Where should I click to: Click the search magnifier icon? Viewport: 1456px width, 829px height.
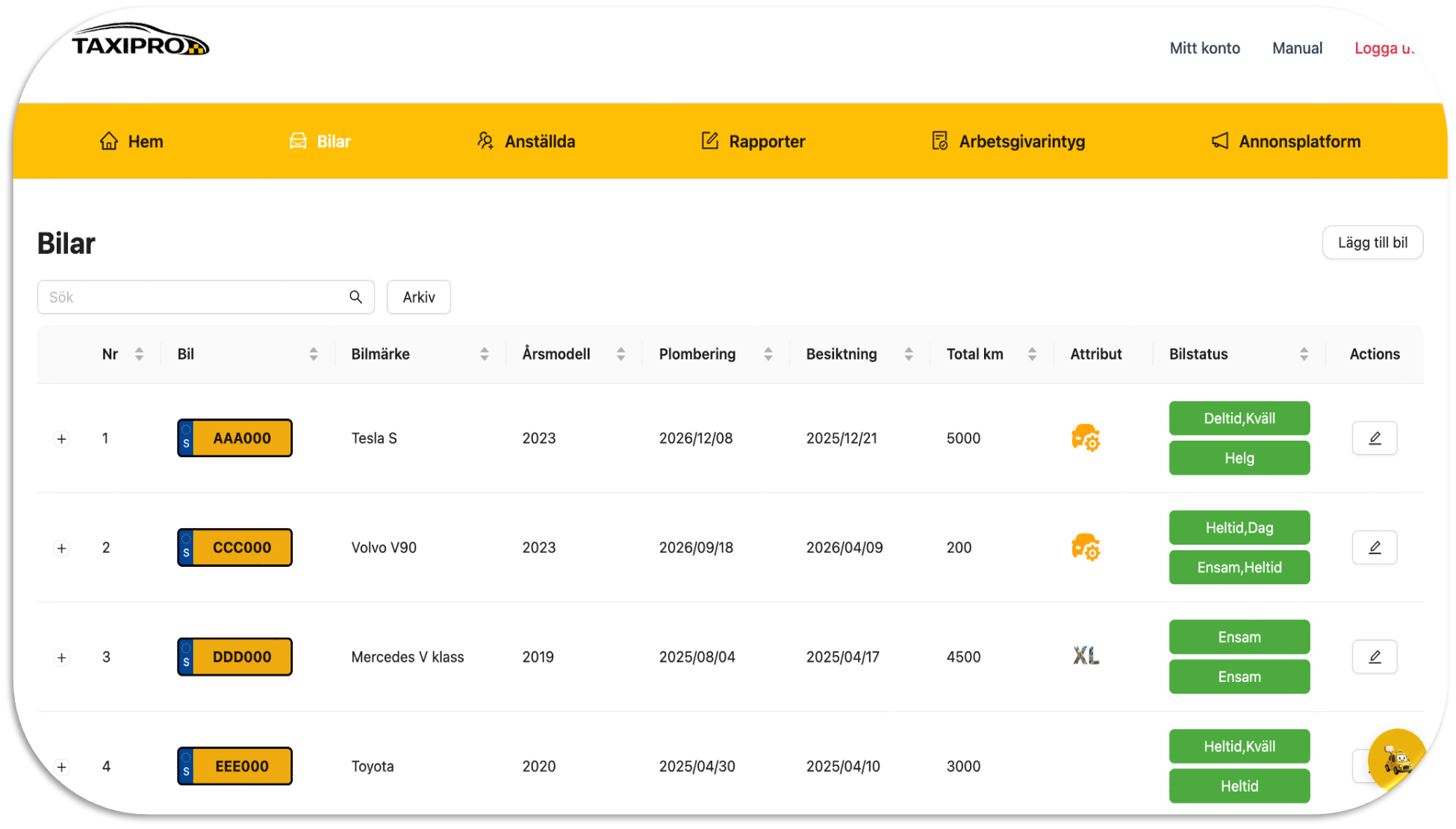pyautogui.click(x=356, y=297)
